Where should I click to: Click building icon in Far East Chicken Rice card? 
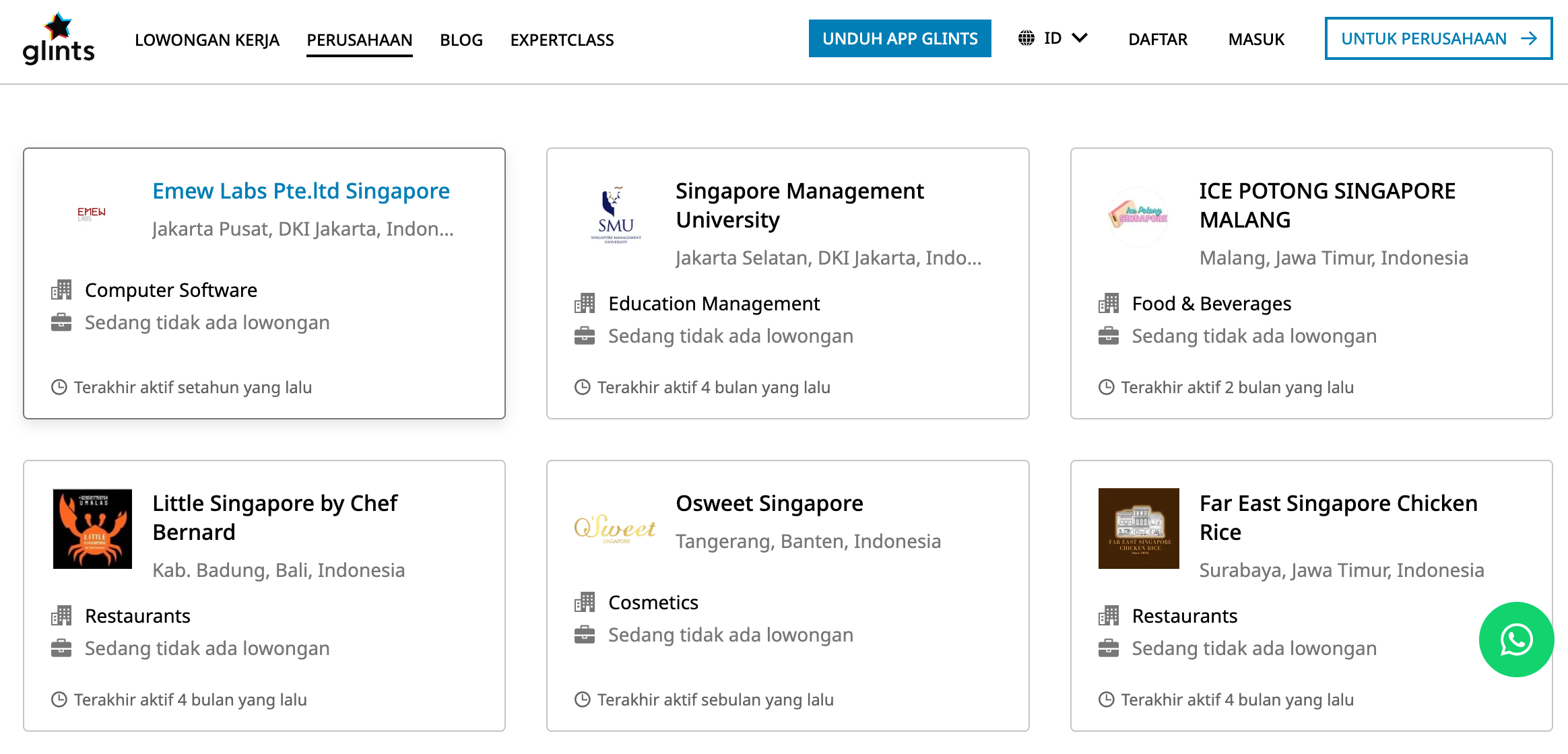[1109, 616]
